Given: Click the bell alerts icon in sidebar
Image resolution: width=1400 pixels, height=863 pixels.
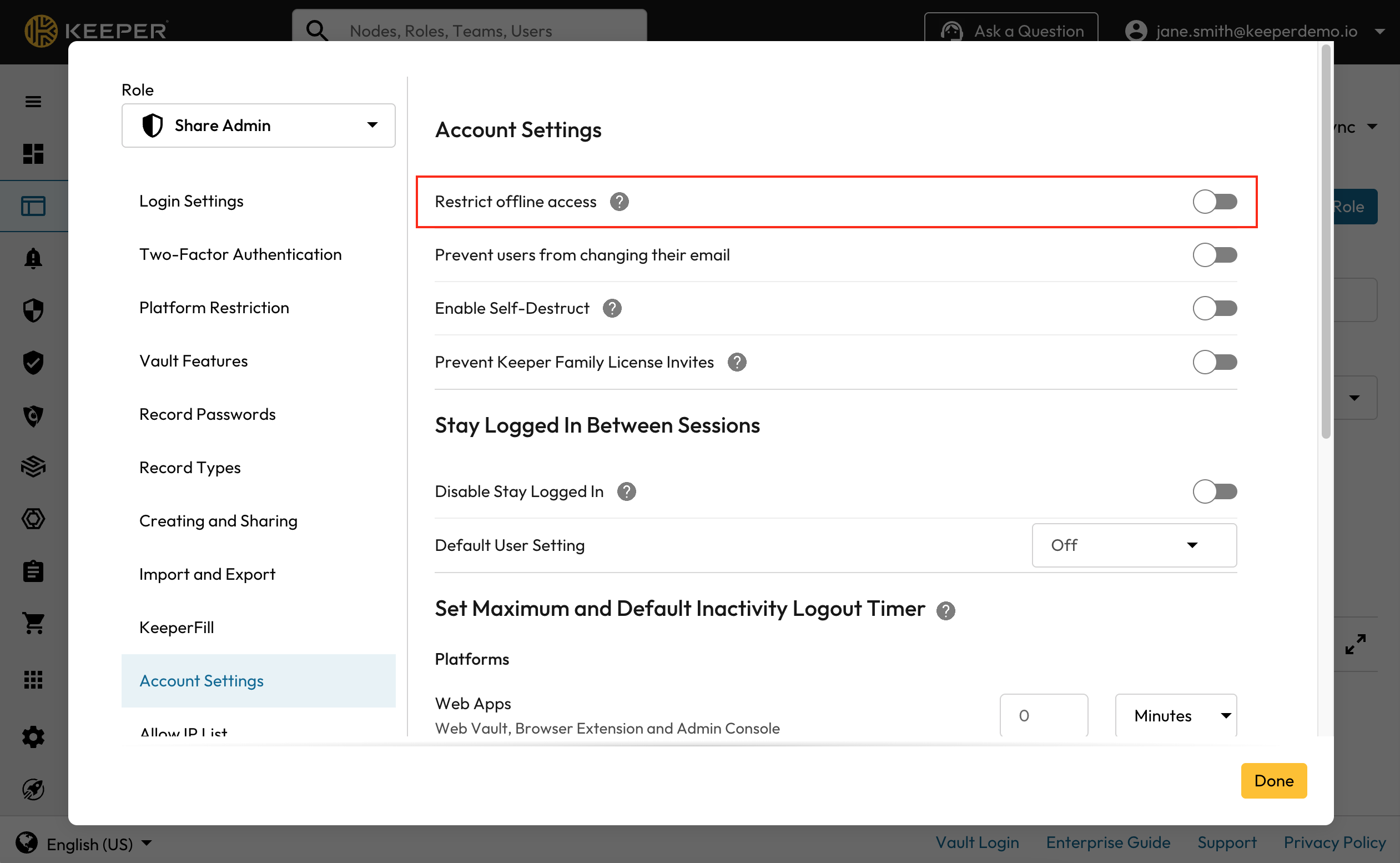Looking at the screenshot, I should [33, 259].
